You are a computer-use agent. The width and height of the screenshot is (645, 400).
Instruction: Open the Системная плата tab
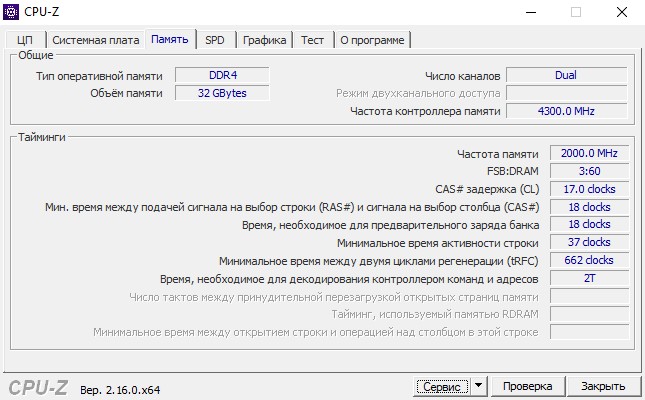[x=95, y=40]
